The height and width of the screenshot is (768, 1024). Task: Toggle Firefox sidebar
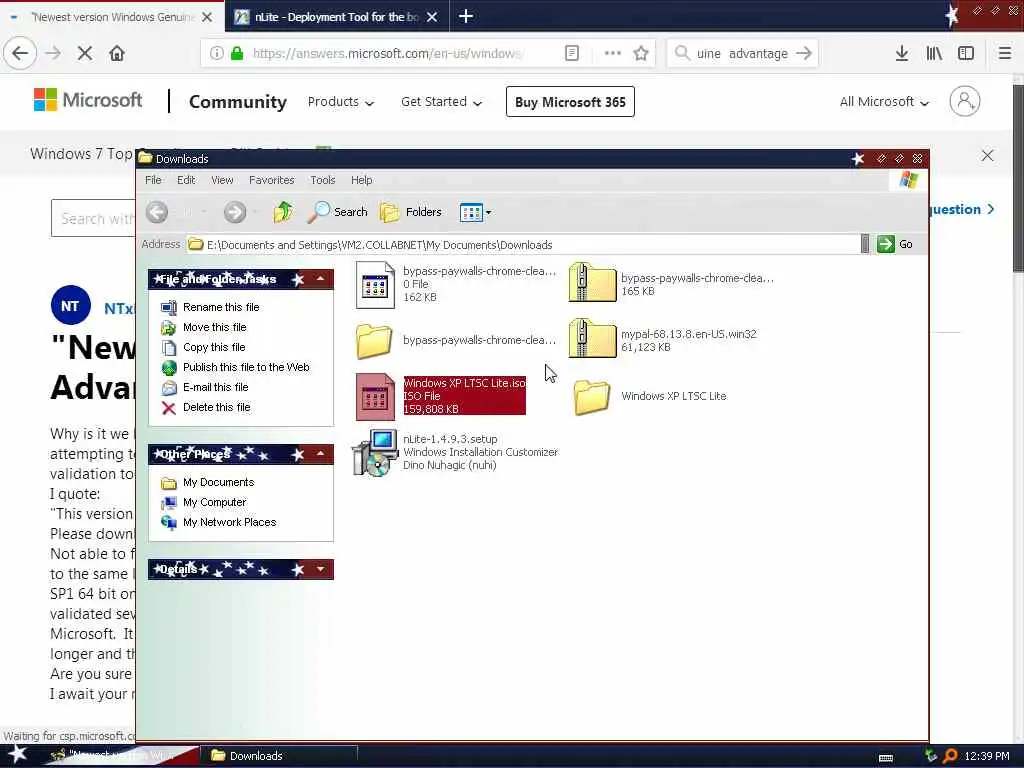pyautogui.click(x=966, y=54)
